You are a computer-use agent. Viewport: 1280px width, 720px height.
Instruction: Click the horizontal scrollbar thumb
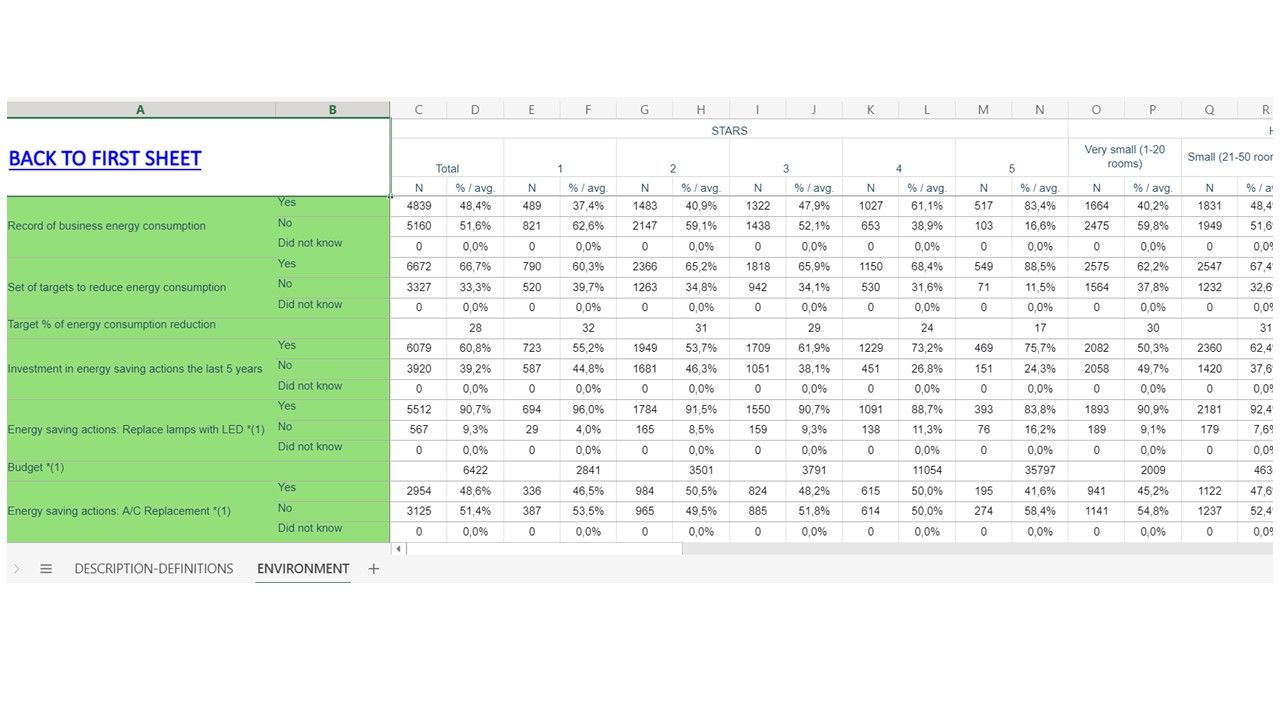coord(544,549)
